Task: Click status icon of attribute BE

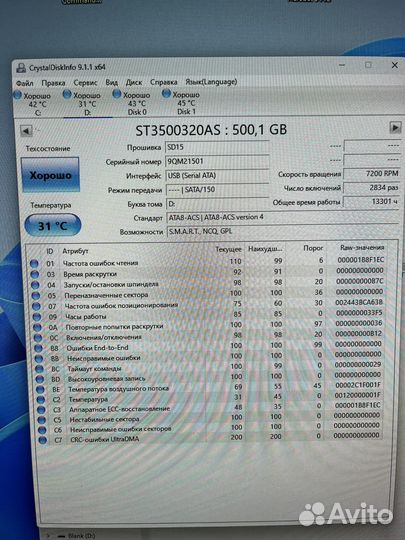Action: 41,390
